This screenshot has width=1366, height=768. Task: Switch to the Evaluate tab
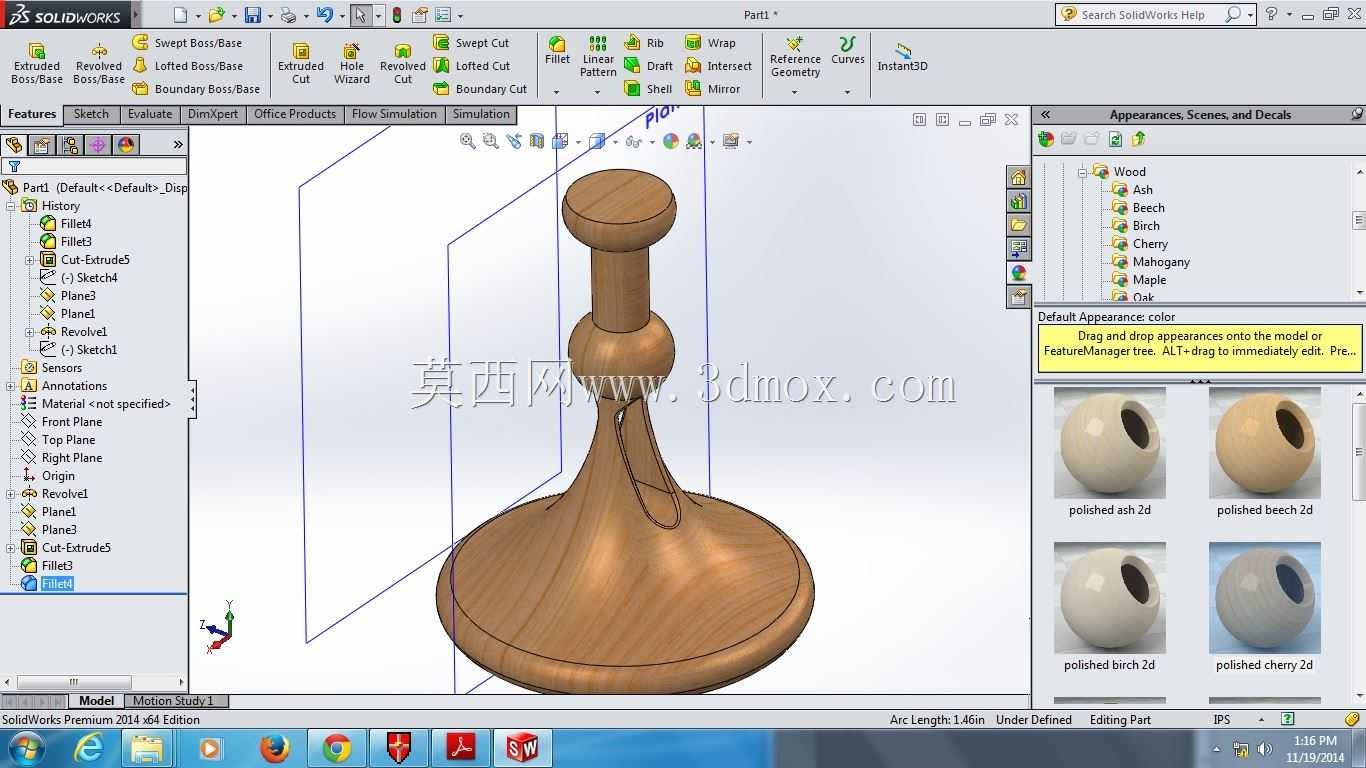click(149, 114)
